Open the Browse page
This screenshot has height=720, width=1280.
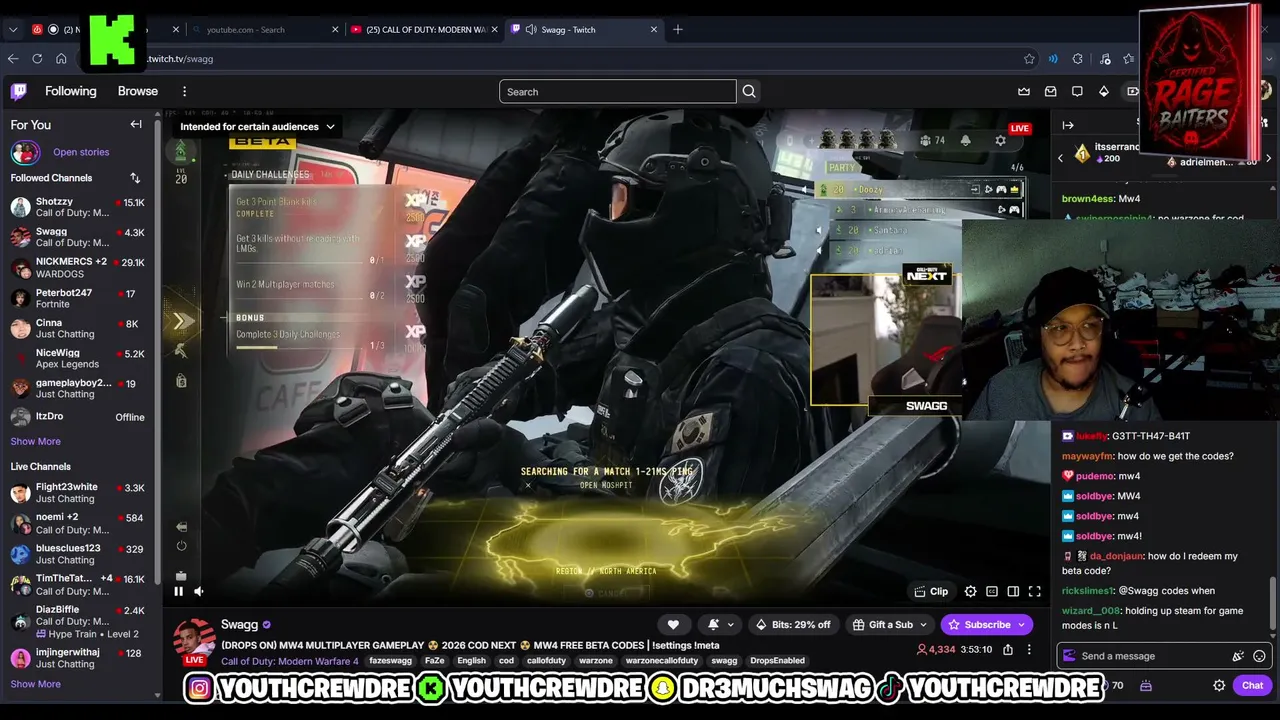tap(138, 91)
